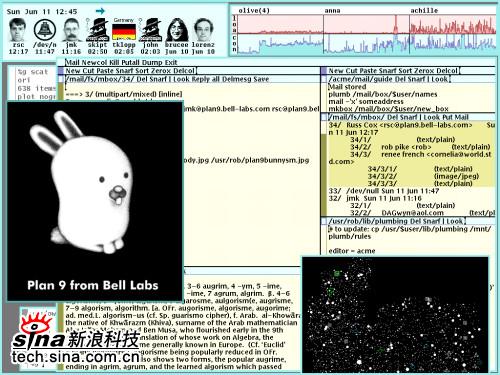Click Delcol in left column tag
Image resolution: width=500 pixels, height=375 pixels.
184,71
